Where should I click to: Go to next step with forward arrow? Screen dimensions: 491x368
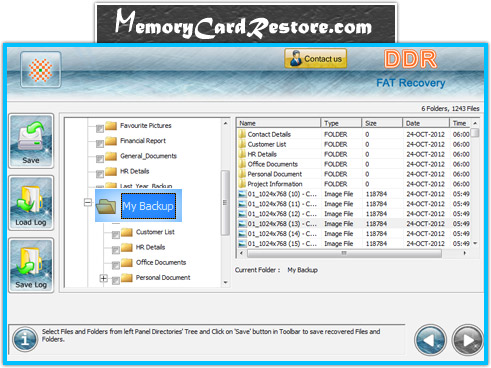pos(468,340)
